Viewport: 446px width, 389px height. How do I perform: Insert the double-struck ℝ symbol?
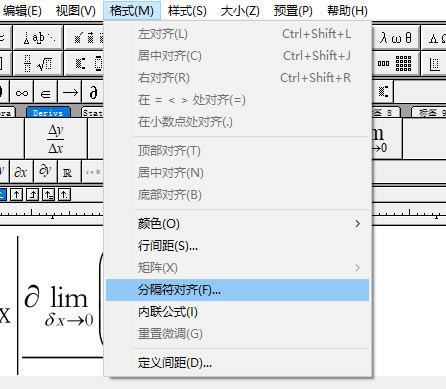point(69,171)
